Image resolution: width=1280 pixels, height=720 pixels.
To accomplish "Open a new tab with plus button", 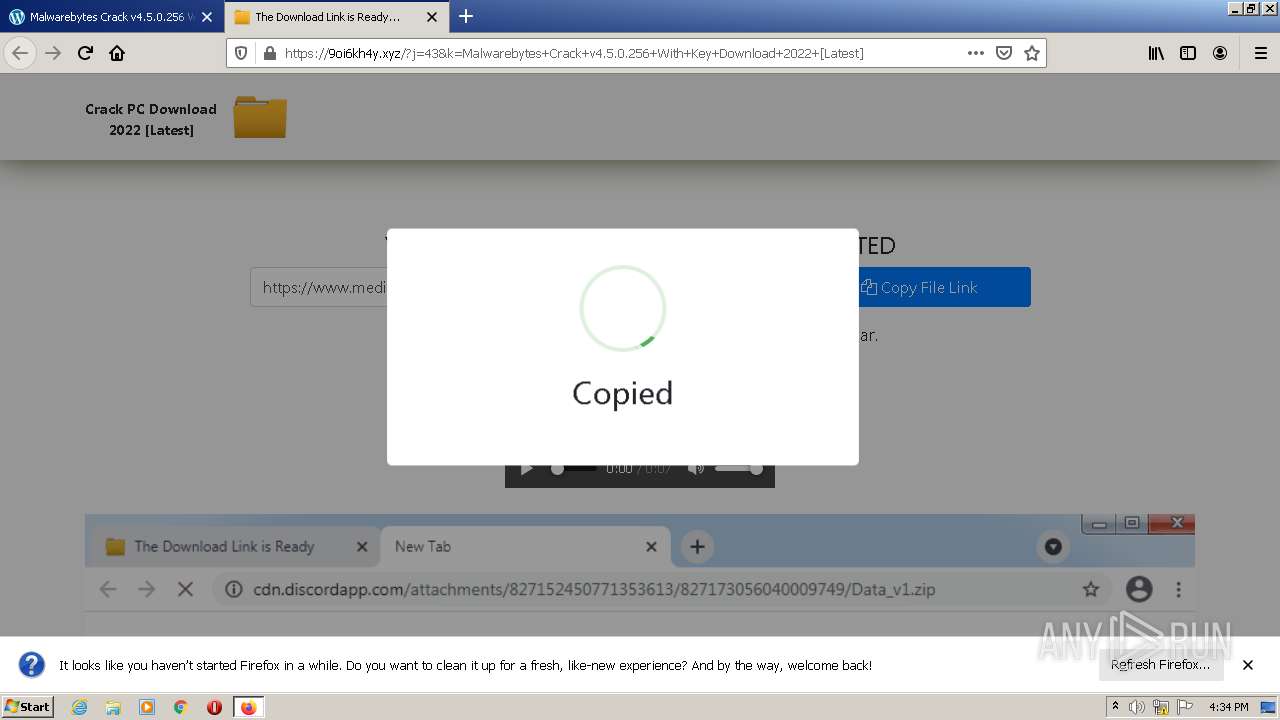I will pos(466,16).
